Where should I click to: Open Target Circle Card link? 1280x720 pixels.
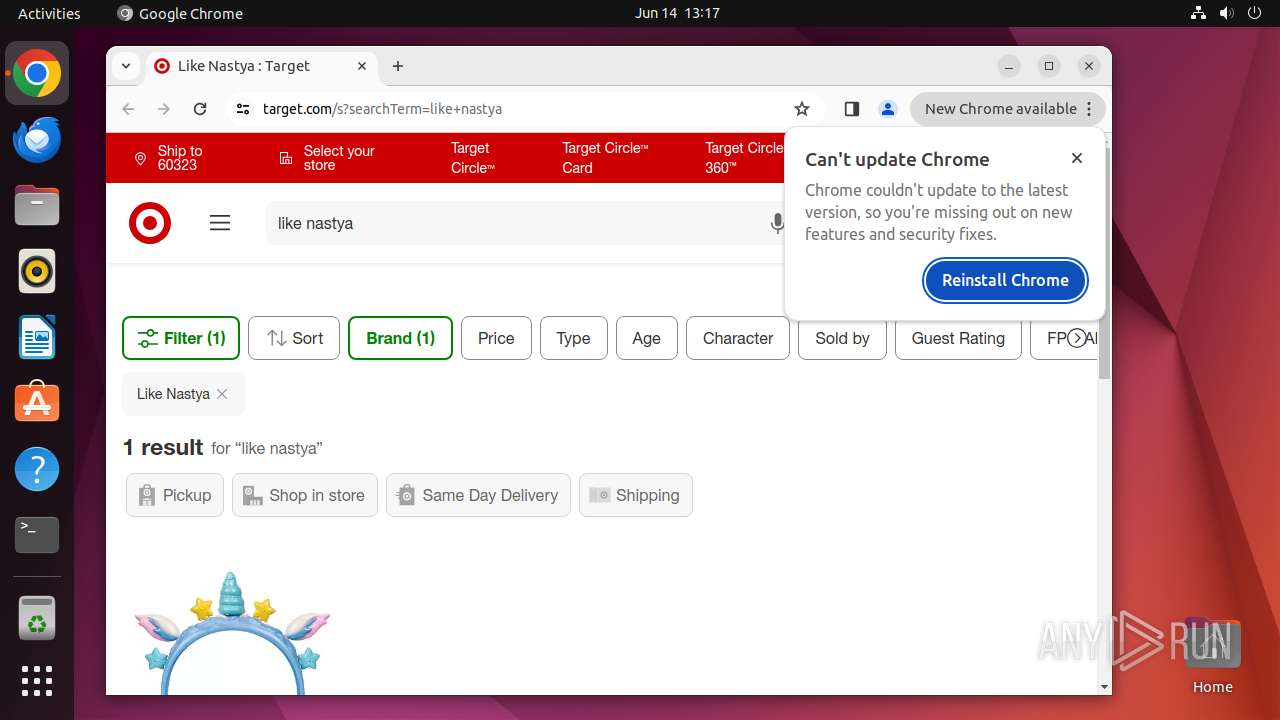coord(605,158)
